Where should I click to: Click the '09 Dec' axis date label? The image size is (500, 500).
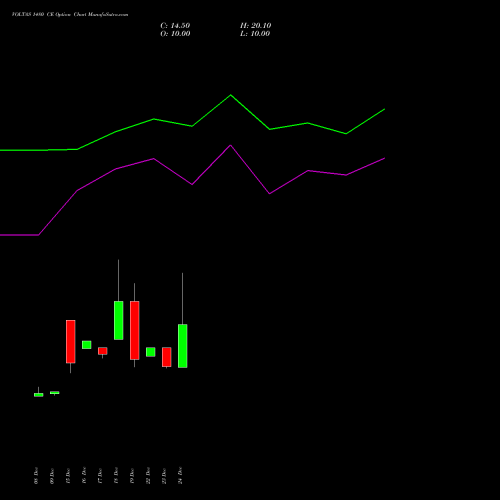[52, 476]
